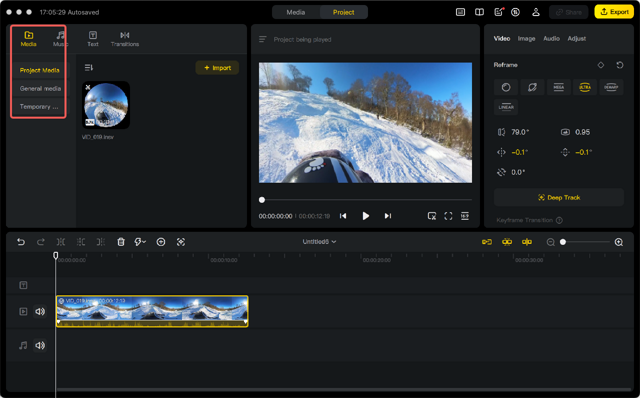Delete the selected clip
This screenshot has height=398, width=640.
(x=121, y=242)
